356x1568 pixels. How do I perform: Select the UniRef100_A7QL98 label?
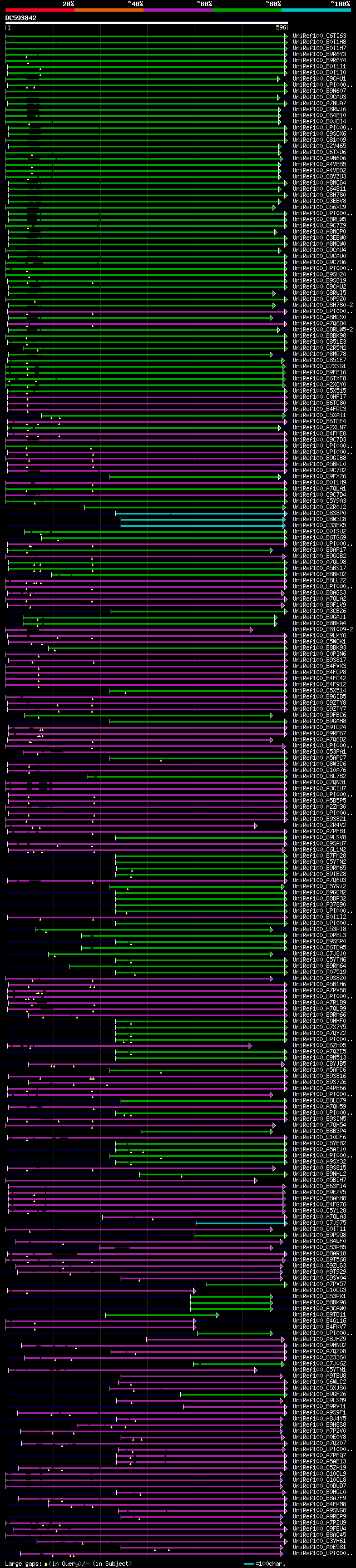tap(319, 562)
